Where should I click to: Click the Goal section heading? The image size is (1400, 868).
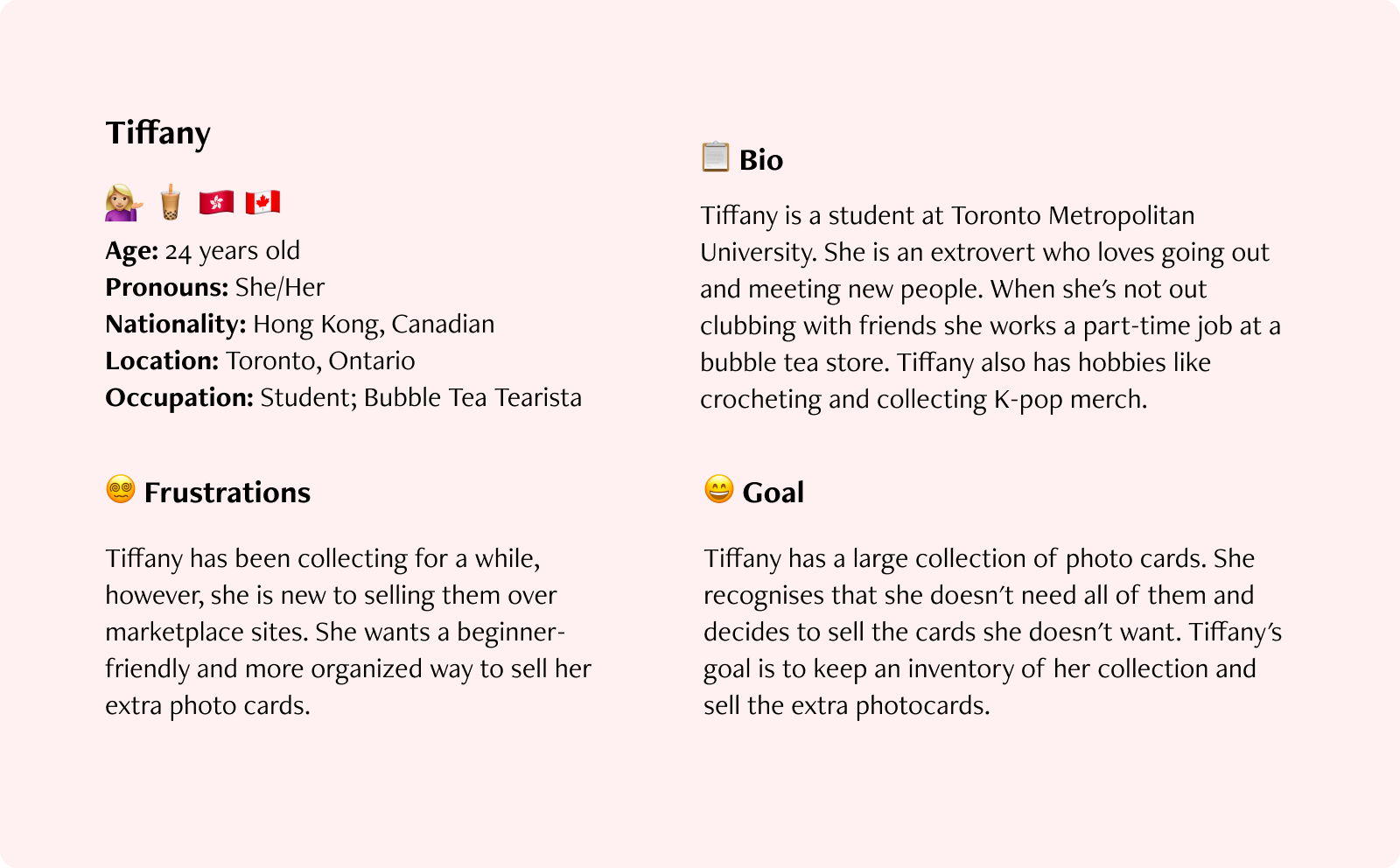773,493
